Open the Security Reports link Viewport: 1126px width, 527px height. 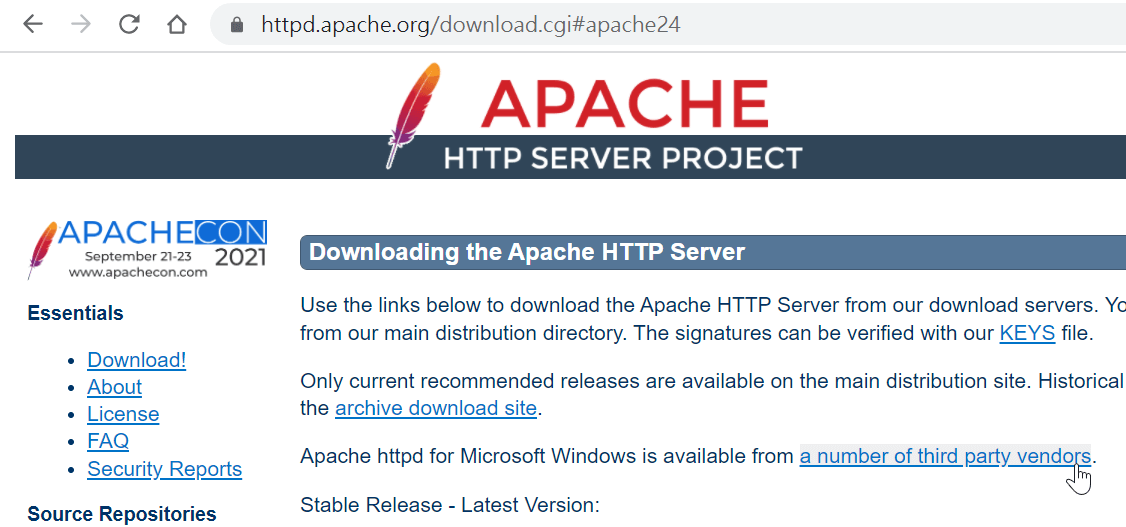pyautogui.click(x=164, y=469)
